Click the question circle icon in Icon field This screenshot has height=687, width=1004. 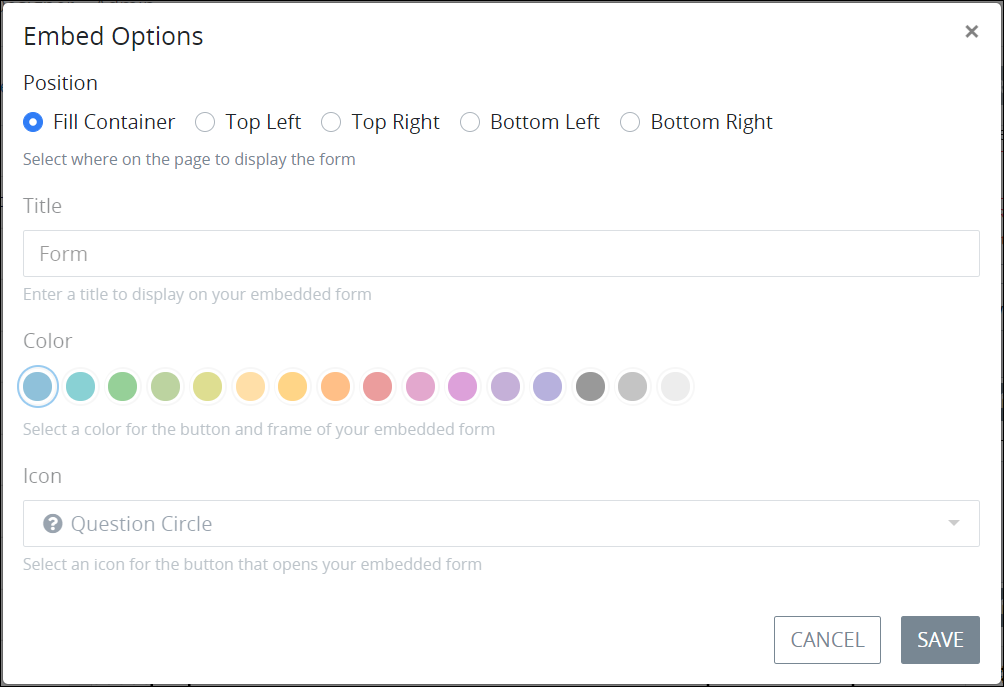pos(53,524)
